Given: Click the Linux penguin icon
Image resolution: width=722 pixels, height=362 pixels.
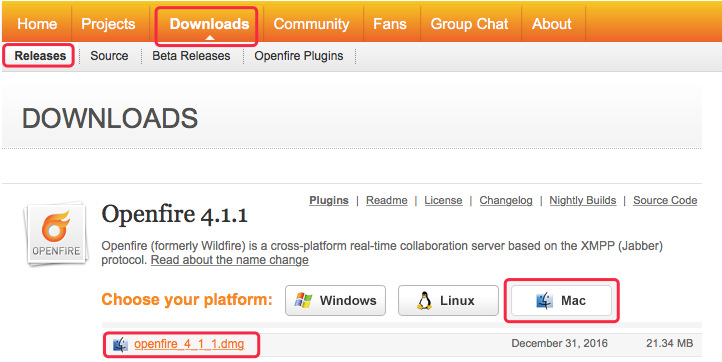Looking at the screenshot, I should (424, 301).
